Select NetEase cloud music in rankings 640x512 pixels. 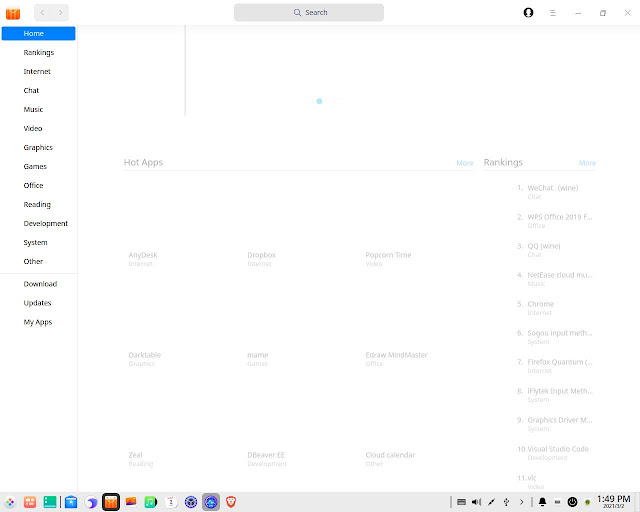click(553, 278)
